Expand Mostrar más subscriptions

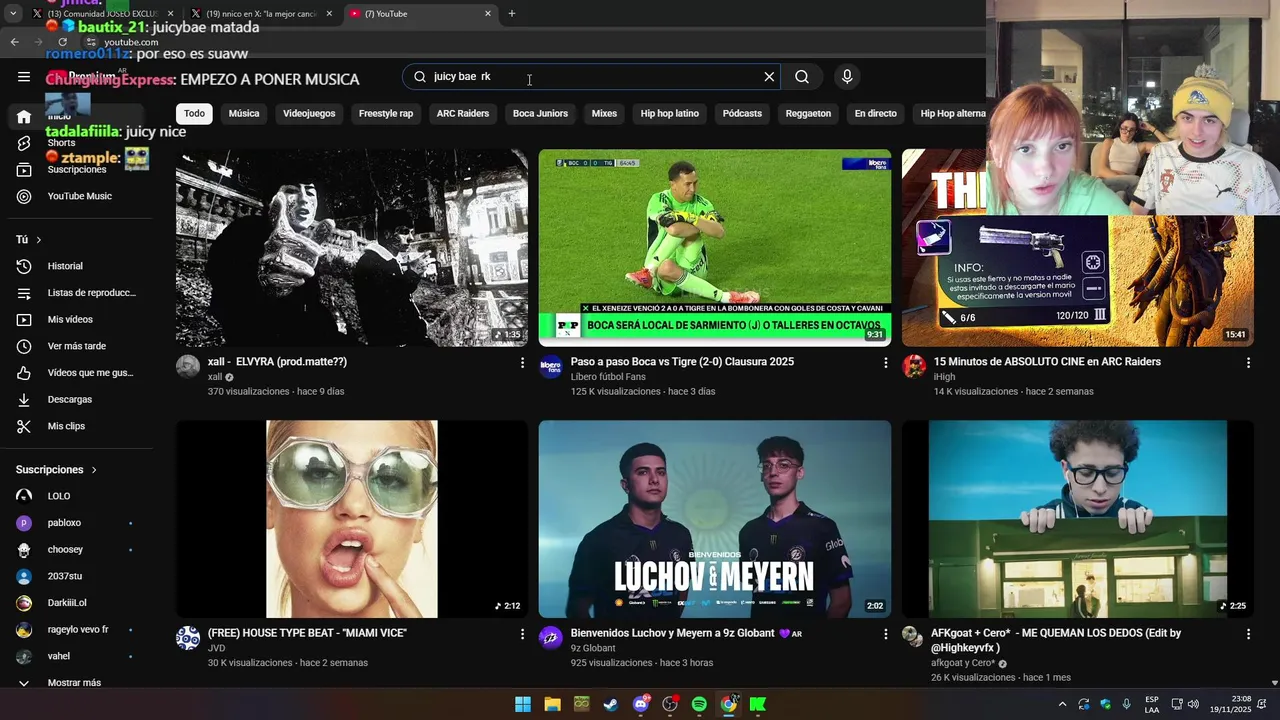click(x=78, y=683)
